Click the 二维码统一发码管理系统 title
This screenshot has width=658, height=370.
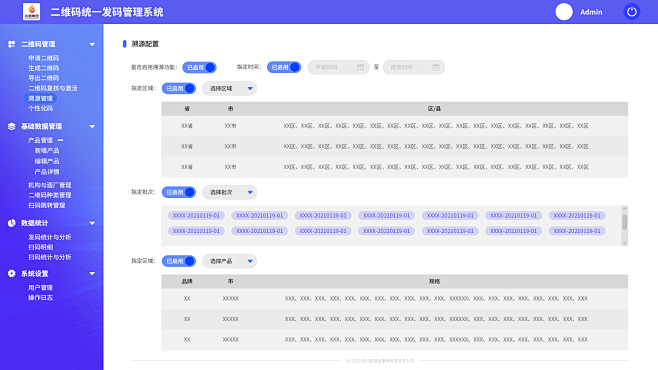point(107,12)
